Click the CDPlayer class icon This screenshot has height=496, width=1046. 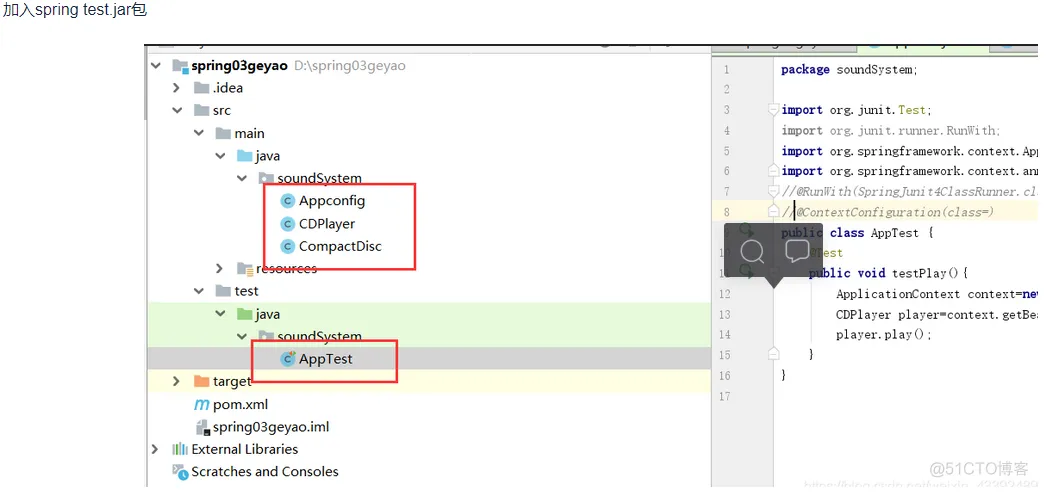[x=288, y=223]
